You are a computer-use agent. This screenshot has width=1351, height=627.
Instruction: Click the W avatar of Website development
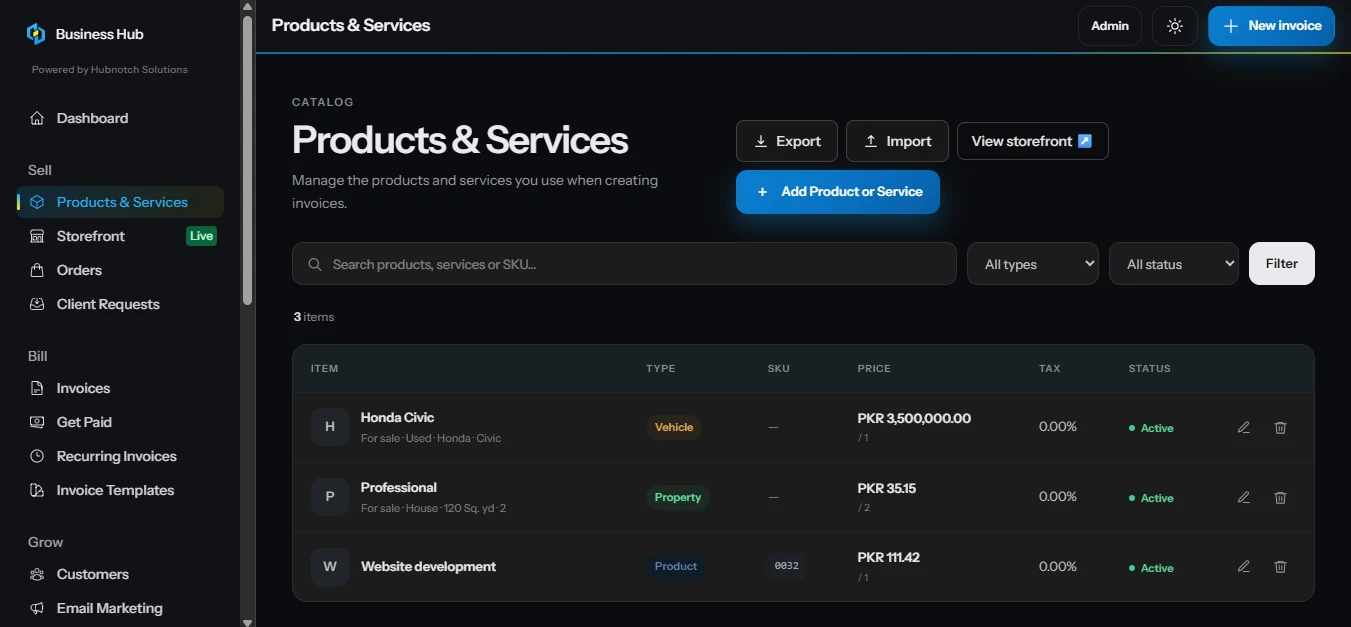click(x=330, y=566)
